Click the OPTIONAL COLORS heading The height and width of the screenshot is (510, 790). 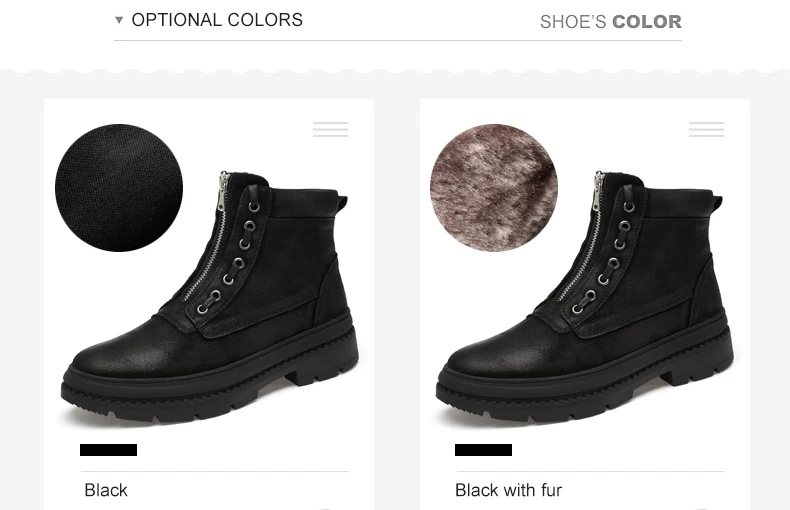[217, 20]
